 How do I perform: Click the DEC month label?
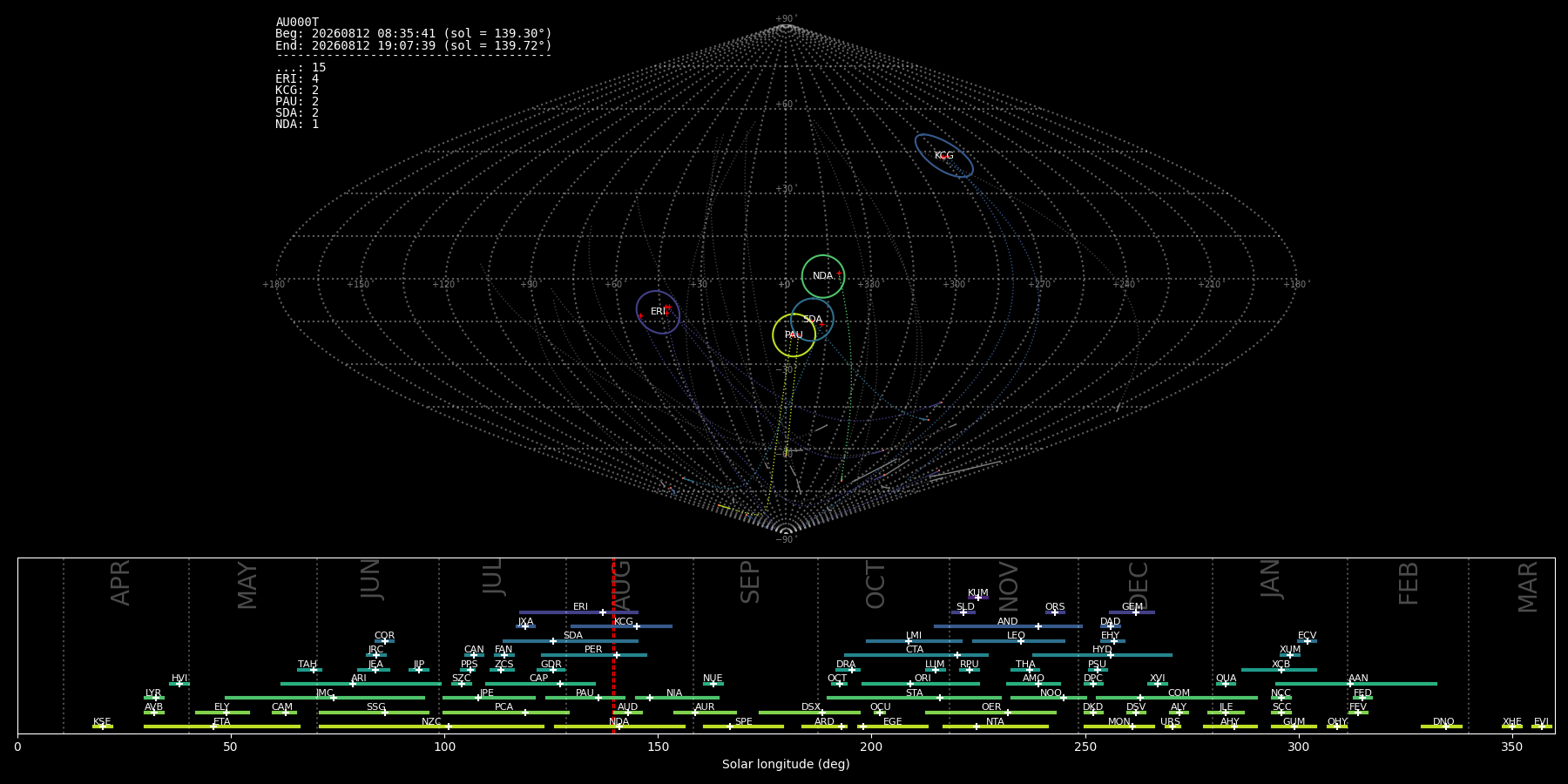tap(1139, 586)
